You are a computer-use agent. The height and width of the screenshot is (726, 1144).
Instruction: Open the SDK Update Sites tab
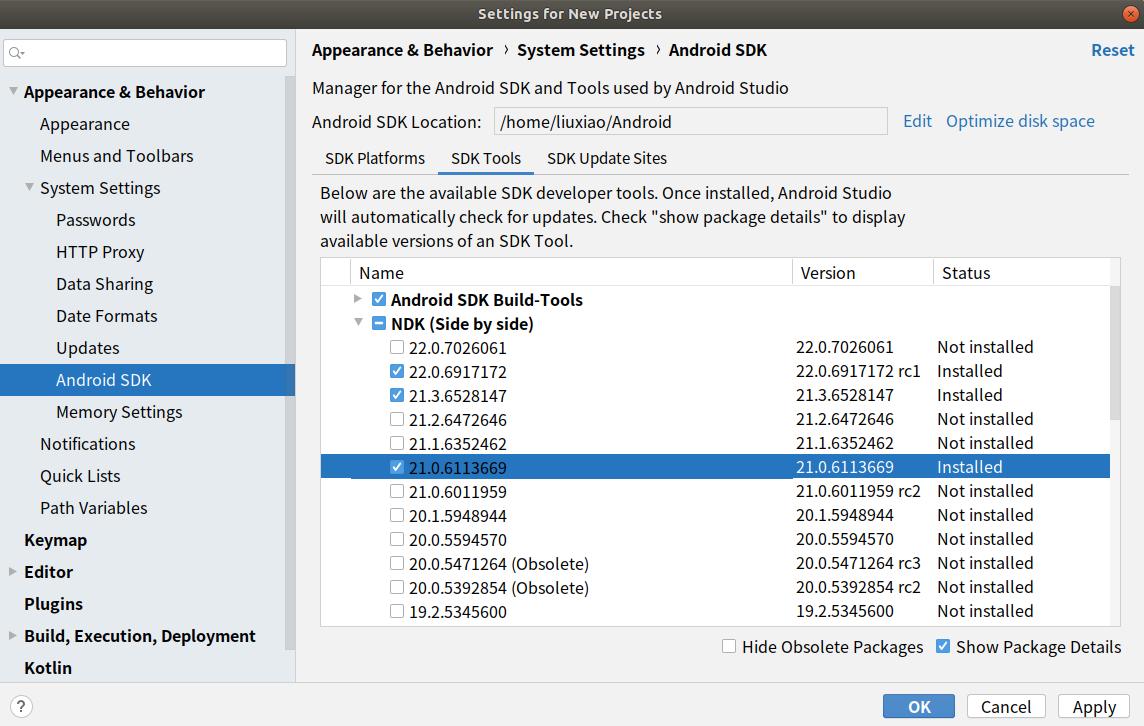coord(606,158)
